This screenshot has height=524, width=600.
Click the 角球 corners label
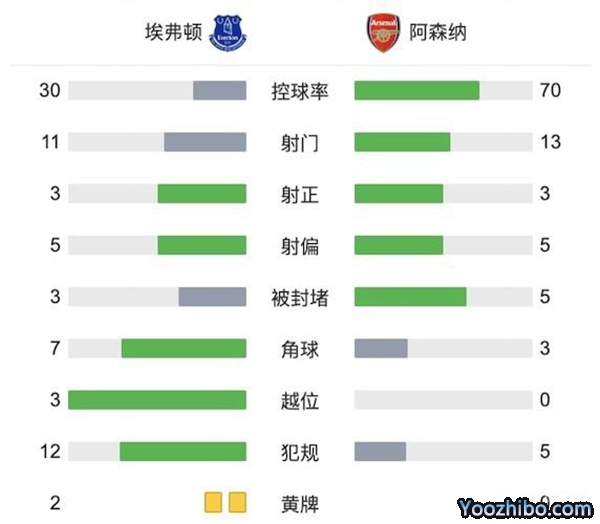(x=300, y=348)
